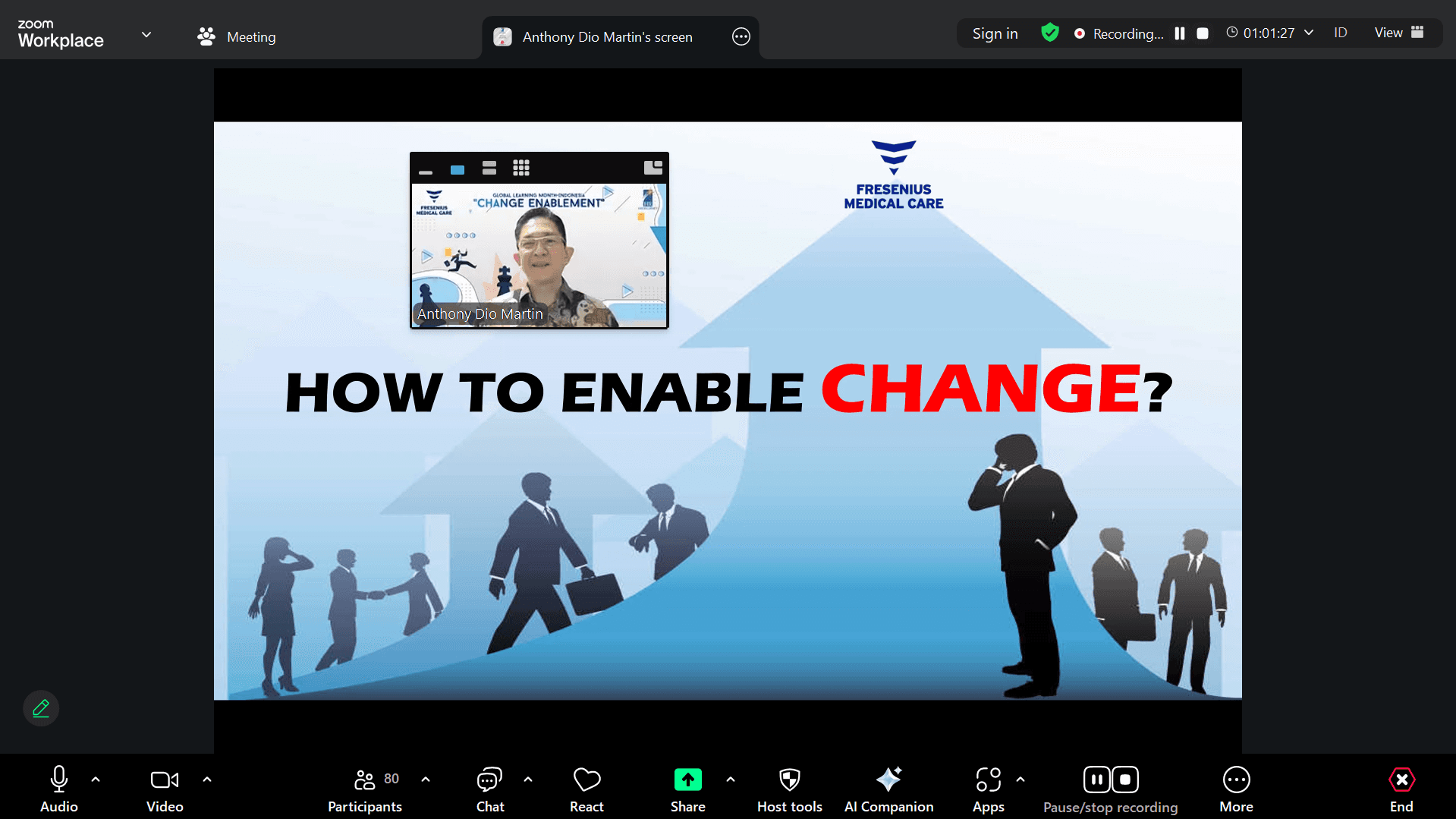Select Anthony Dio Martin's video thumbnail
The height and width of the screenshot is (819, 1456).
click(539, 256)
